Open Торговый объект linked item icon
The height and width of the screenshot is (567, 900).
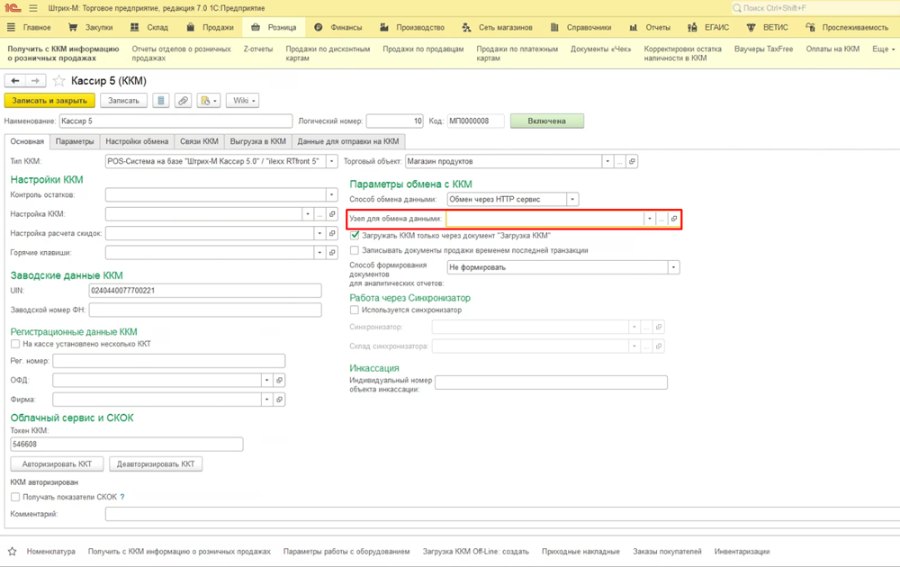pos(632,161)
